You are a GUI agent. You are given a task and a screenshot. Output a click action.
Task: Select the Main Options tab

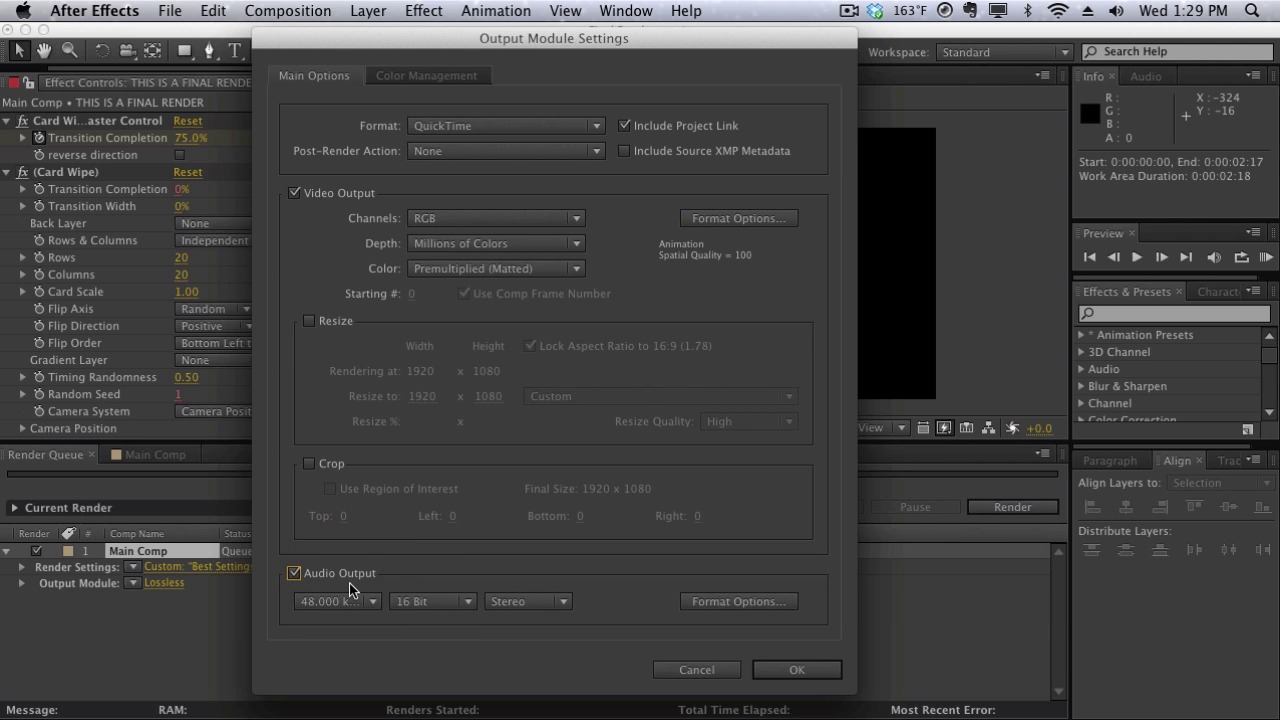314,76
